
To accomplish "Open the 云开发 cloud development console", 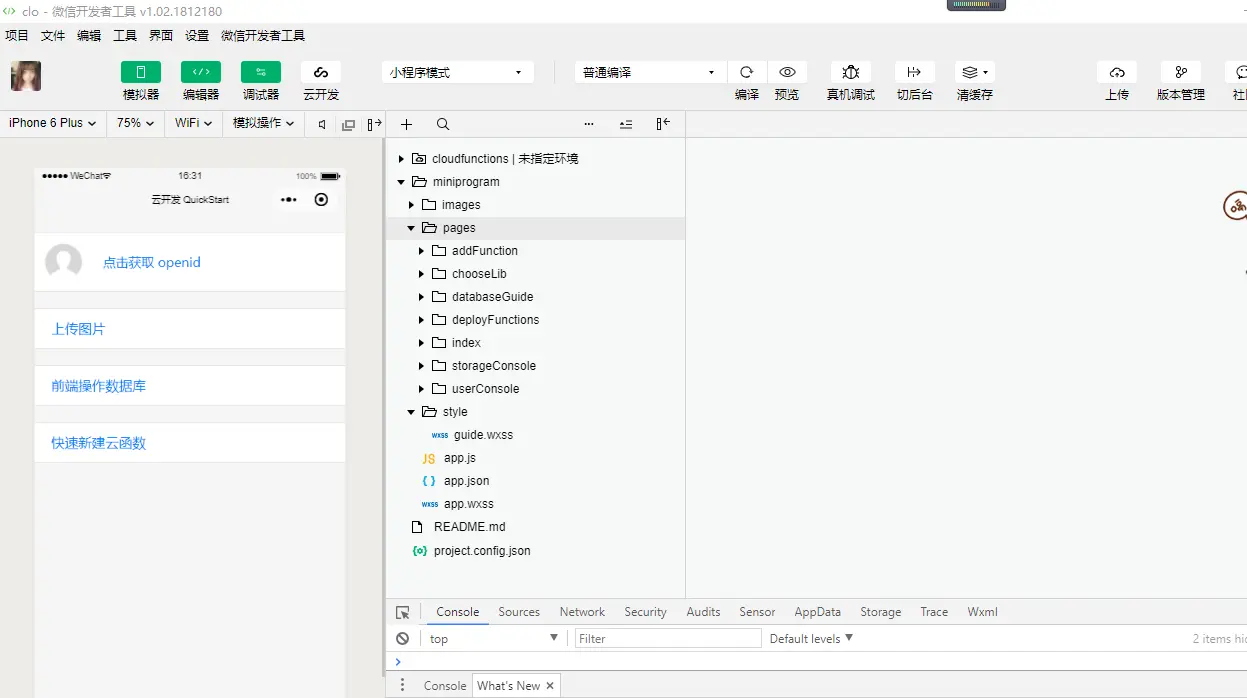I will pyautogui.click(x=321, y=72).
